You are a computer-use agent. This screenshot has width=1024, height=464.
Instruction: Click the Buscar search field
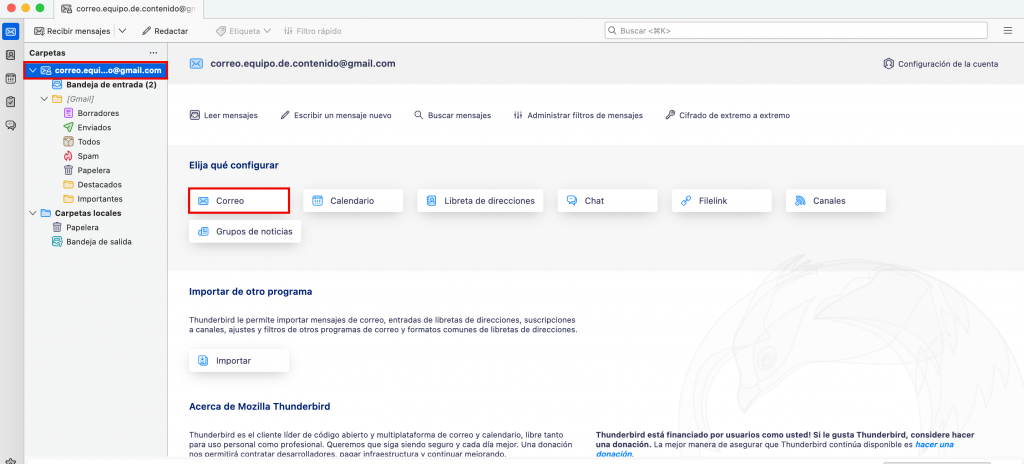coord(796,31)
